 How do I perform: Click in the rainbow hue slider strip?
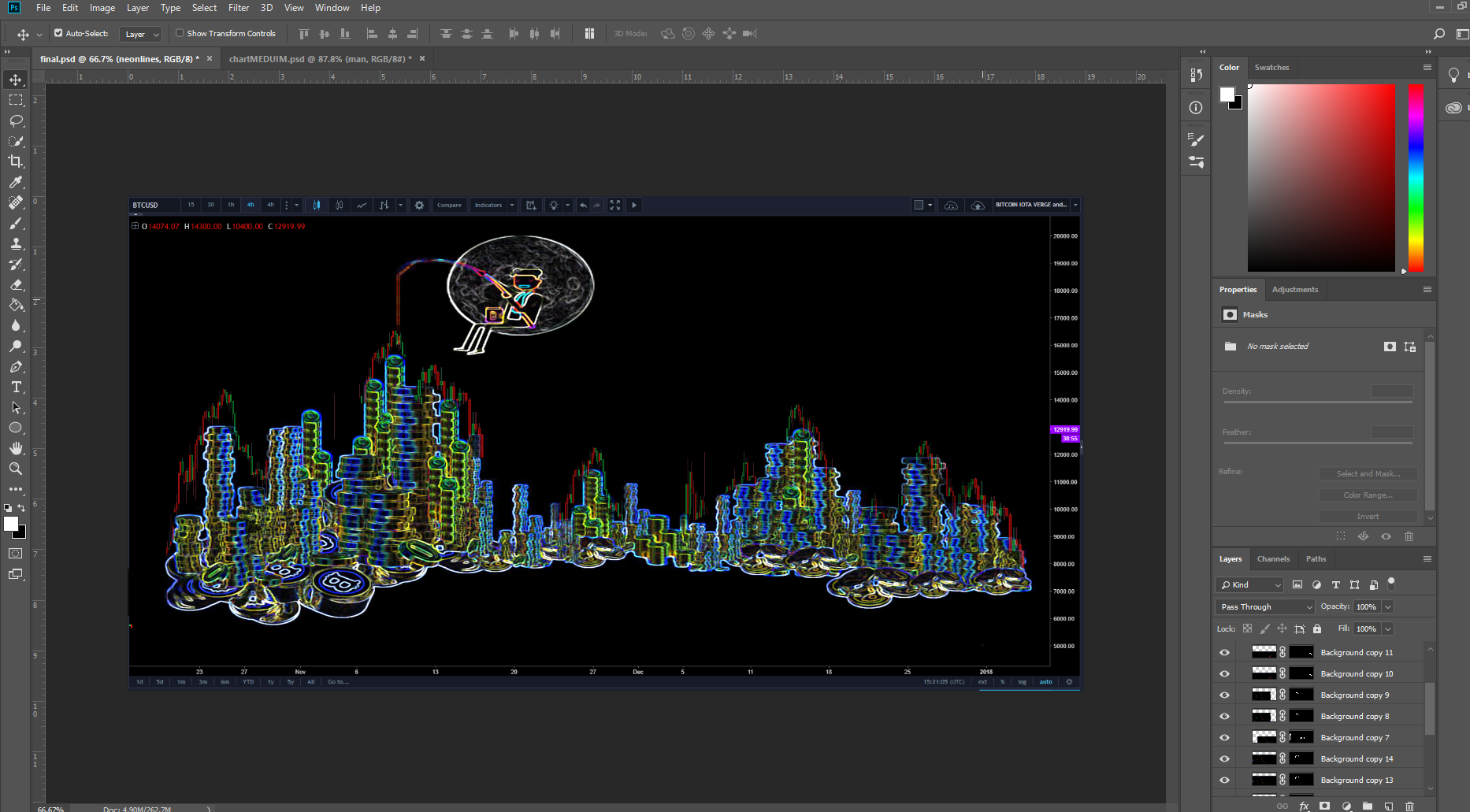tap(1416, 178)
